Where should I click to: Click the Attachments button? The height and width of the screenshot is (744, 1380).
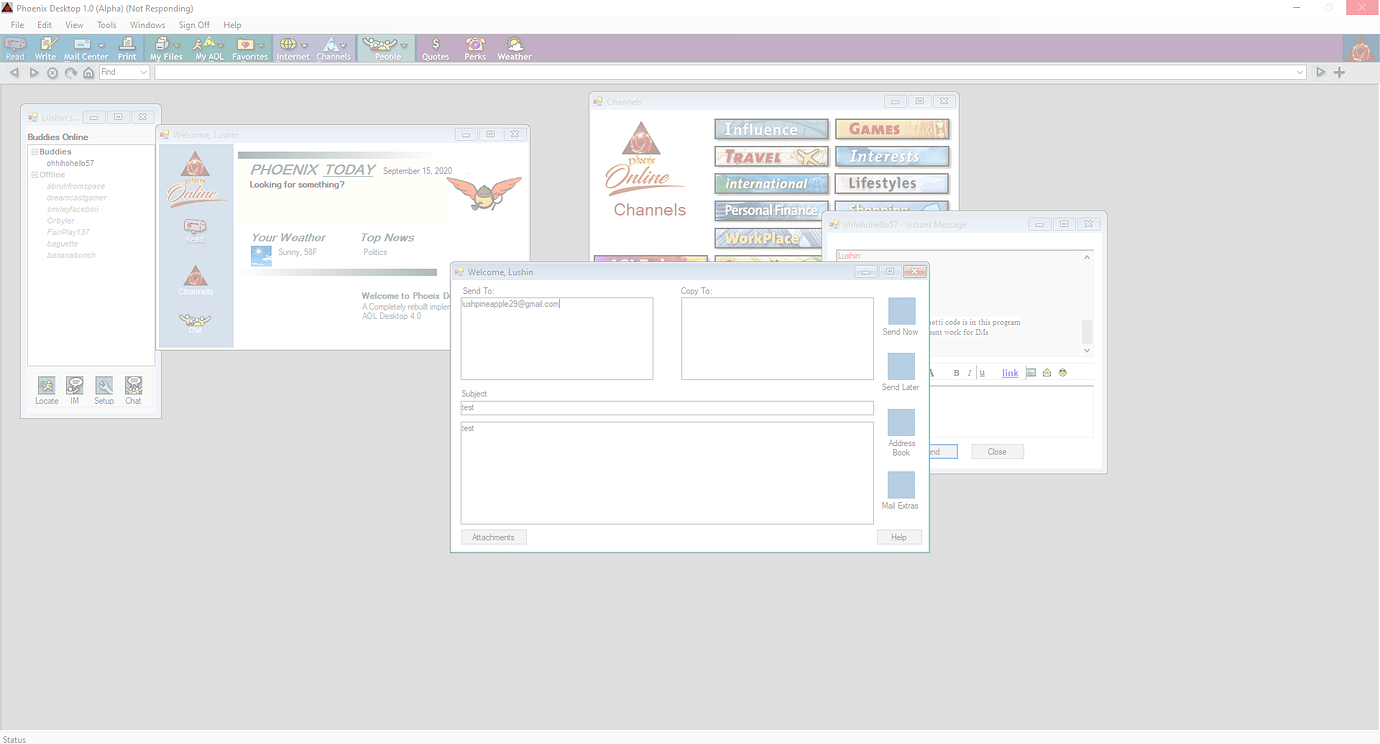(x=493, y=537)
